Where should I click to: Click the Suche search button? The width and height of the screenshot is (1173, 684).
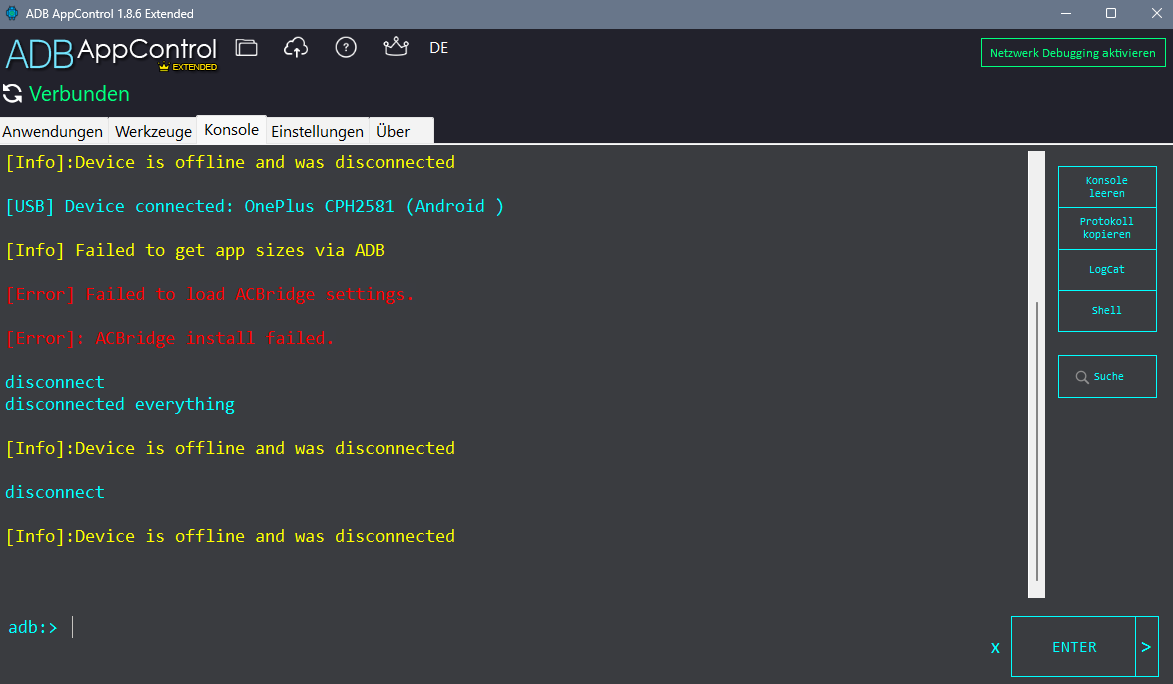[1107, 376]
